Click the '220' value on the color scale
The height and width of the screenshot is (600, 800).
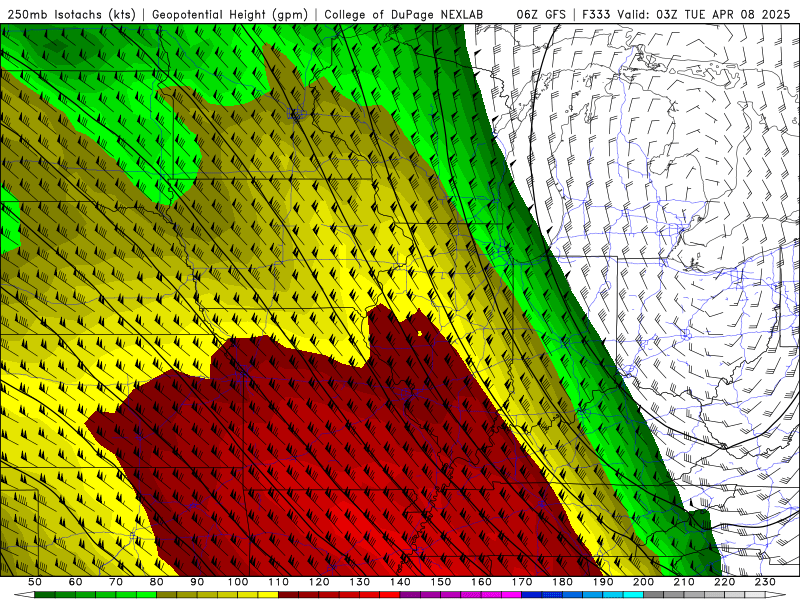[724, 582]
